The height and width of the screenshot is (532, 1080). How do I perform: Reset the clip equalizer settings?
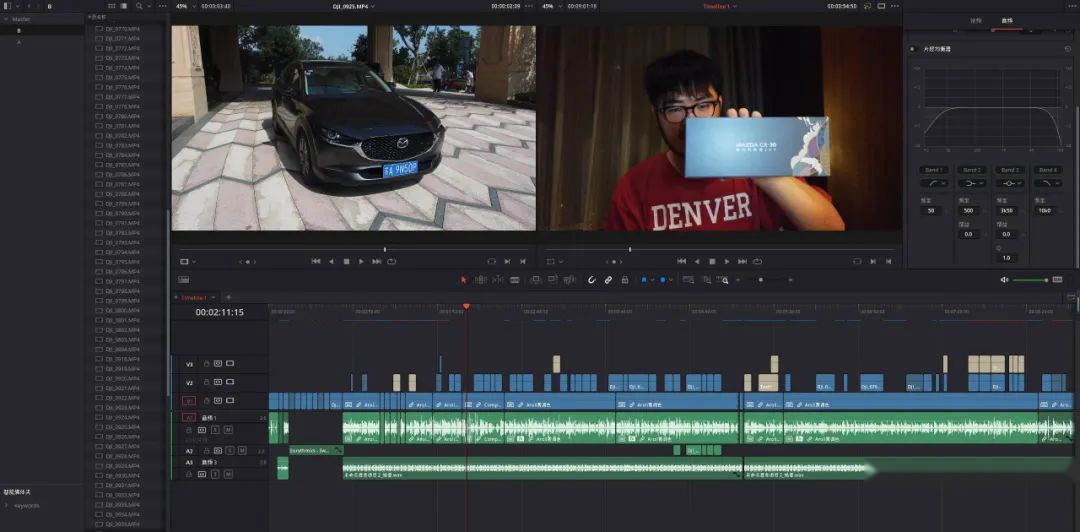(1068, 49)
